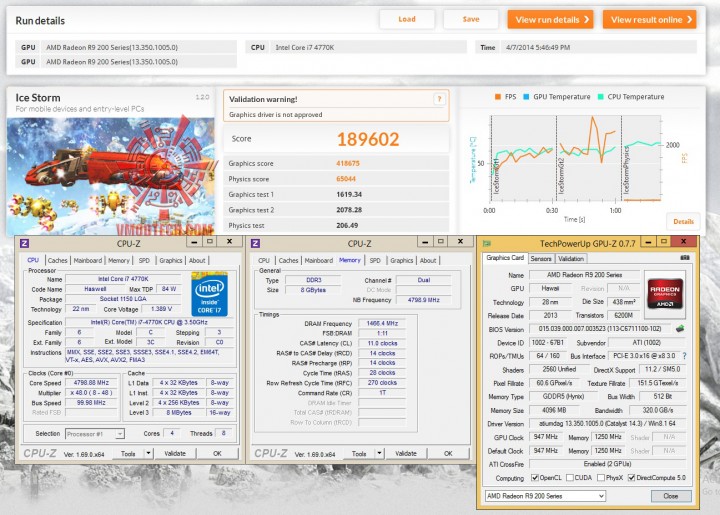Open the Processor #1 selection dropdown
Viewport: 720px width, 515px height.
click(95, 434)
